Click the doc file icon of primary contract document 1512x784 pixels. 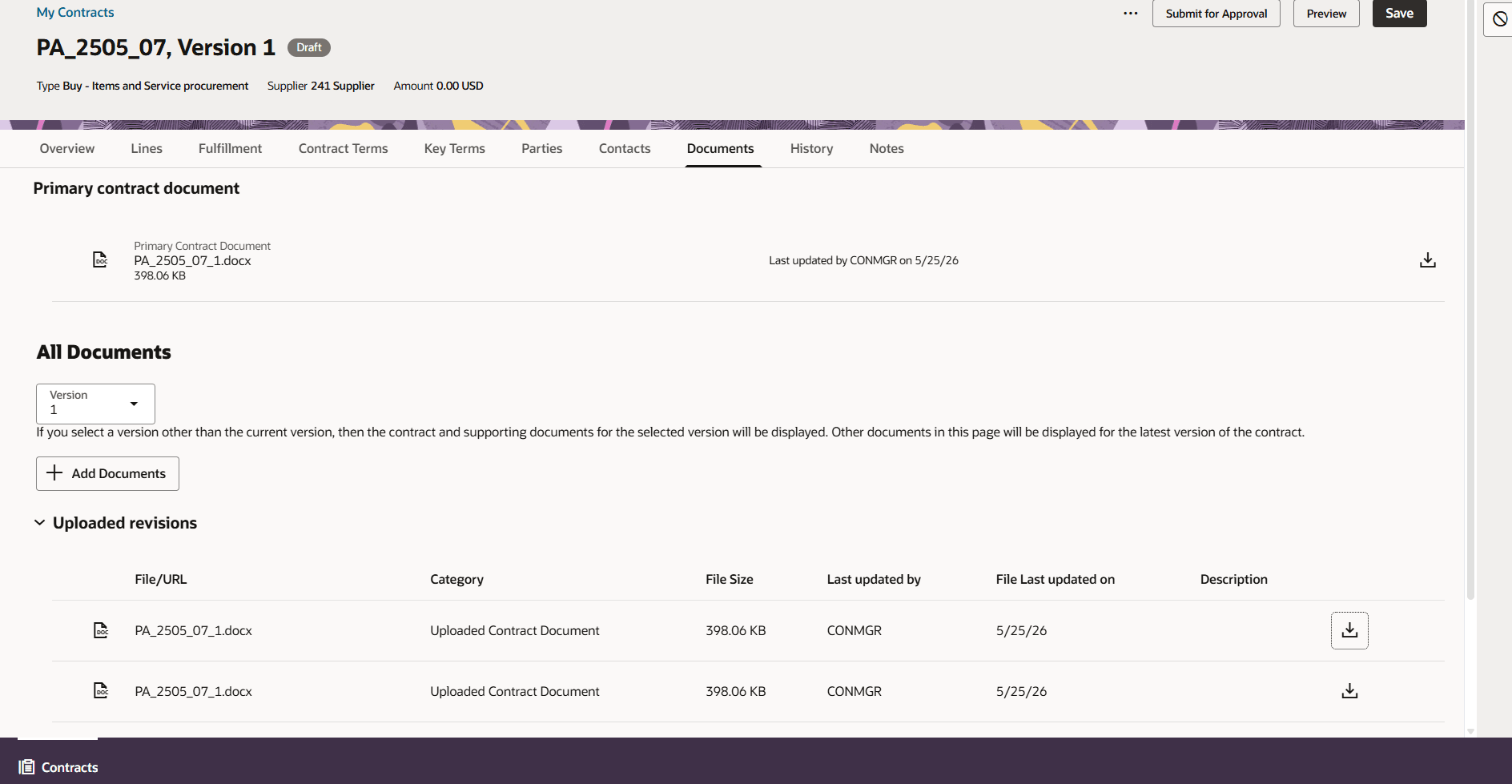[x=100, y=259]
